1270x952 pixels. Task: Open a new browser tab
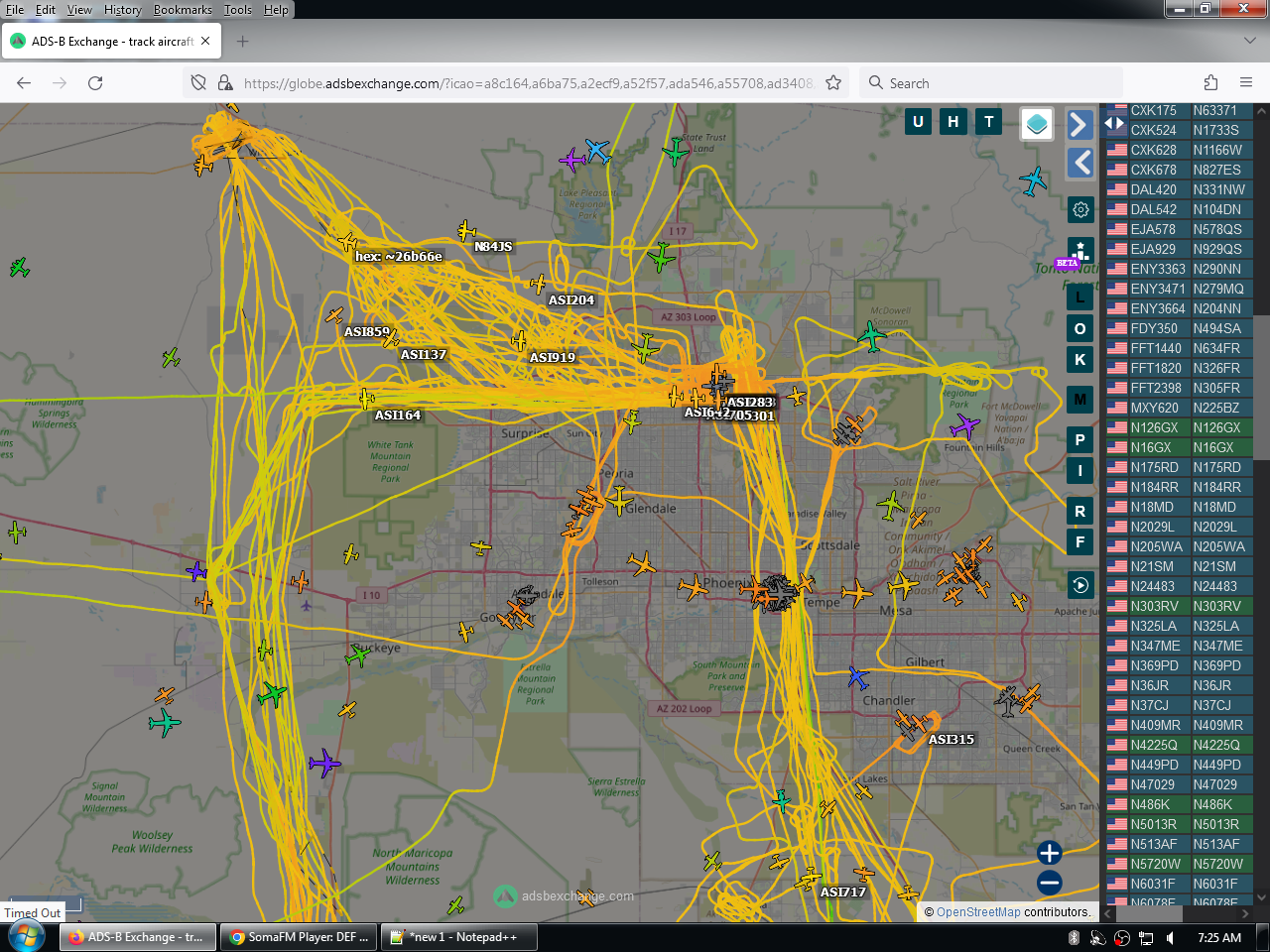242,42
